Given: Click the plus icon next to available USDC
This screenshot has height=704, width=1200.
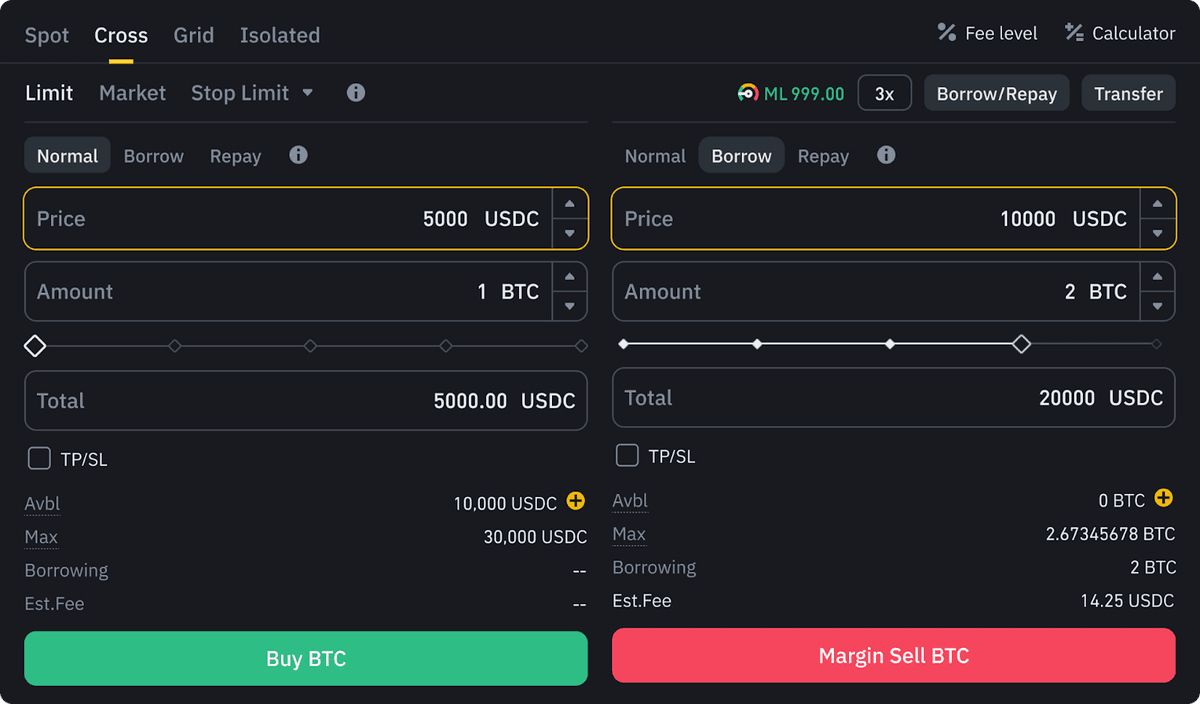Looking at the screenshot, I should 576,503.
